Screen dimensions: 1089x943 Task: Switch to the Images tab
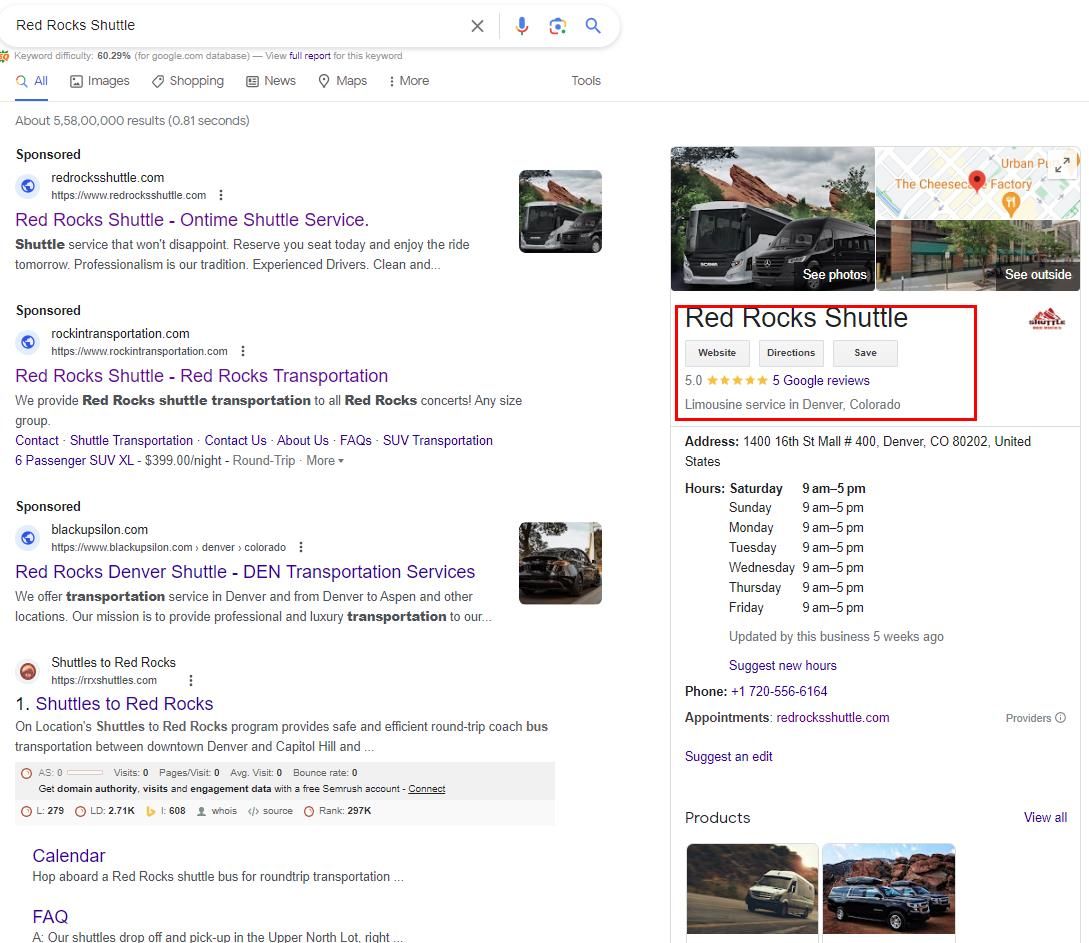click(x=100, y=81)
